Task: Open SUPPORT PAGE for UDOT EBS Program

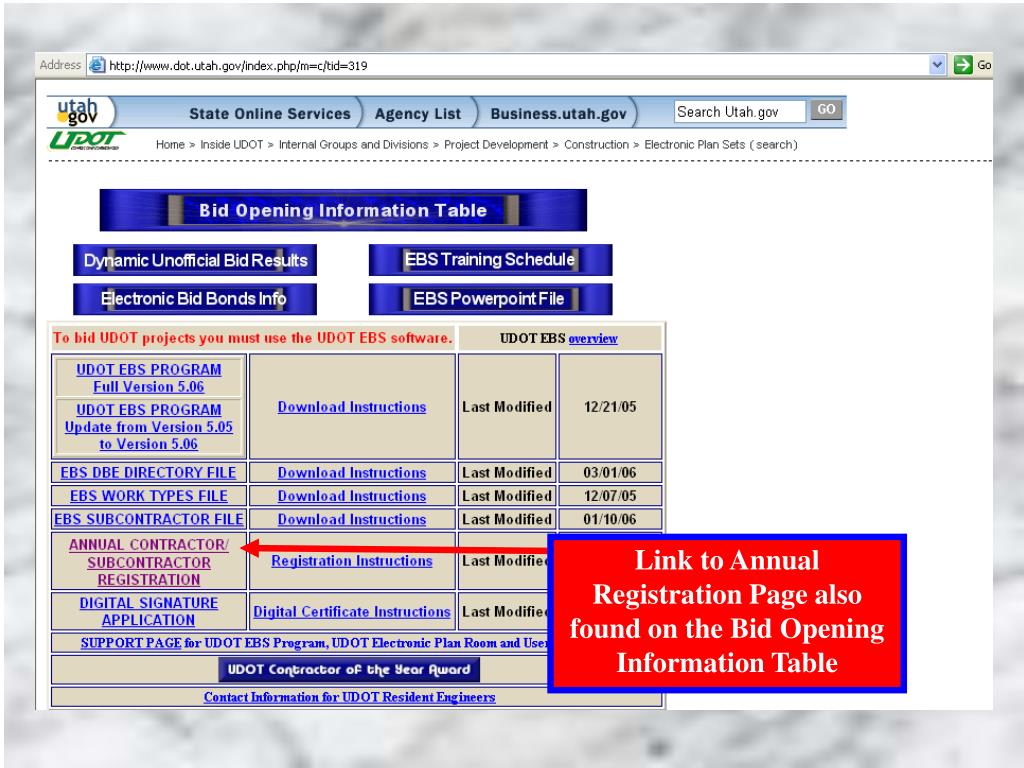Action: (x=131, y=643)
